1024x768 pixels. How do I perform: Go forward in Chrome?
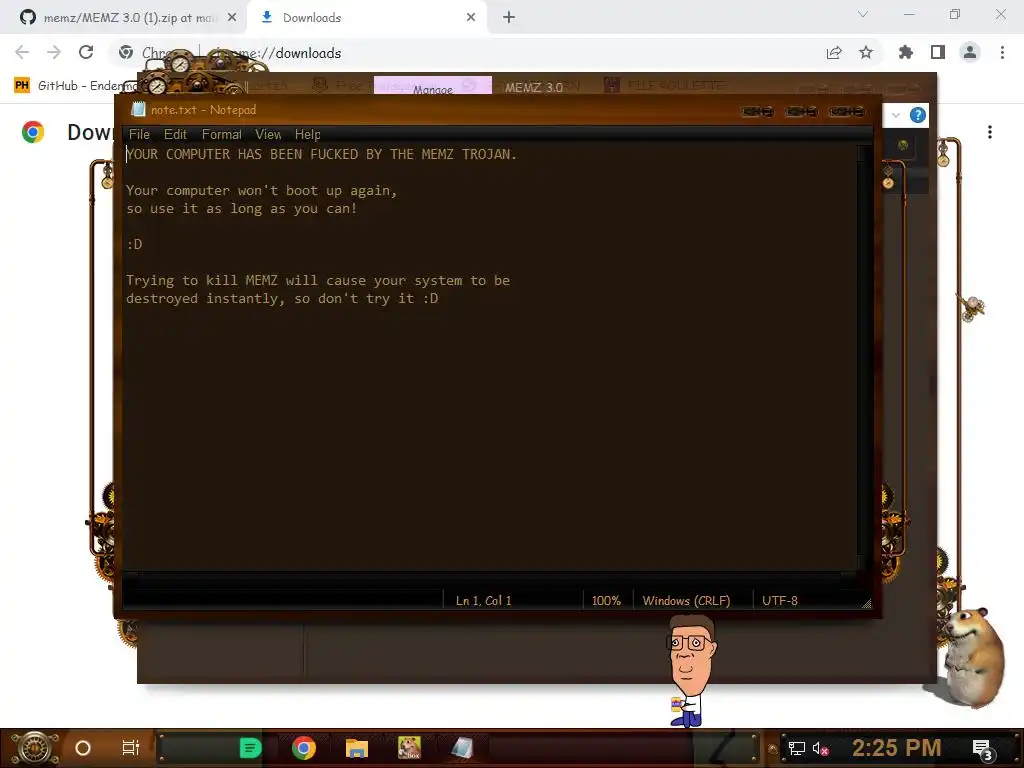[54, 52]
